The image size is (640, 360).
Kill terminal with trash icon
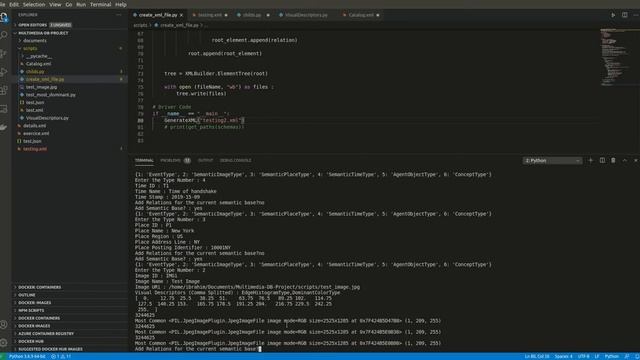[613, 160]
